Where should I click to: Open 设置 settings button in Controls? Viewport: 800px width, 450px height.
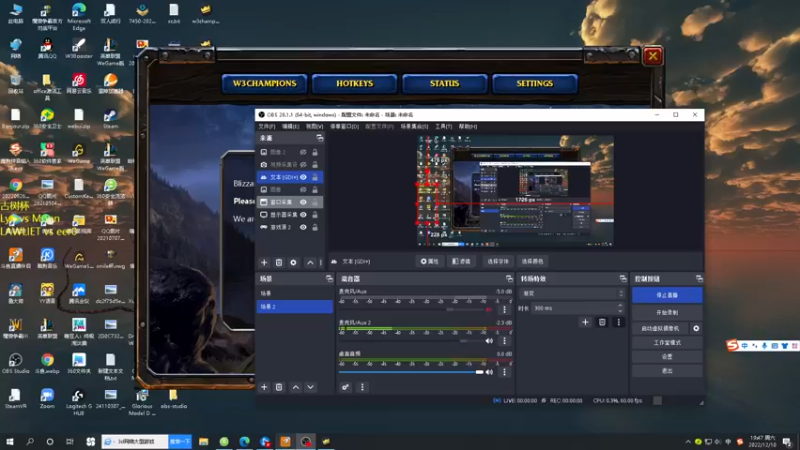coord(667,357)
